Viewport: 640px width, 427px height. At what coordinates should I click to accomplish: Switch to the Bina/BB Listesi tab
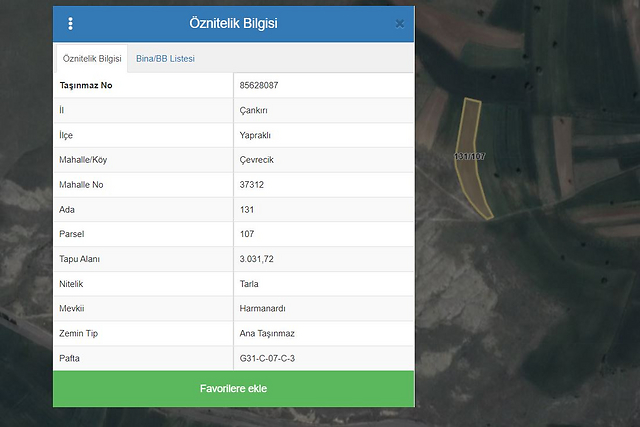pos(165,59)
